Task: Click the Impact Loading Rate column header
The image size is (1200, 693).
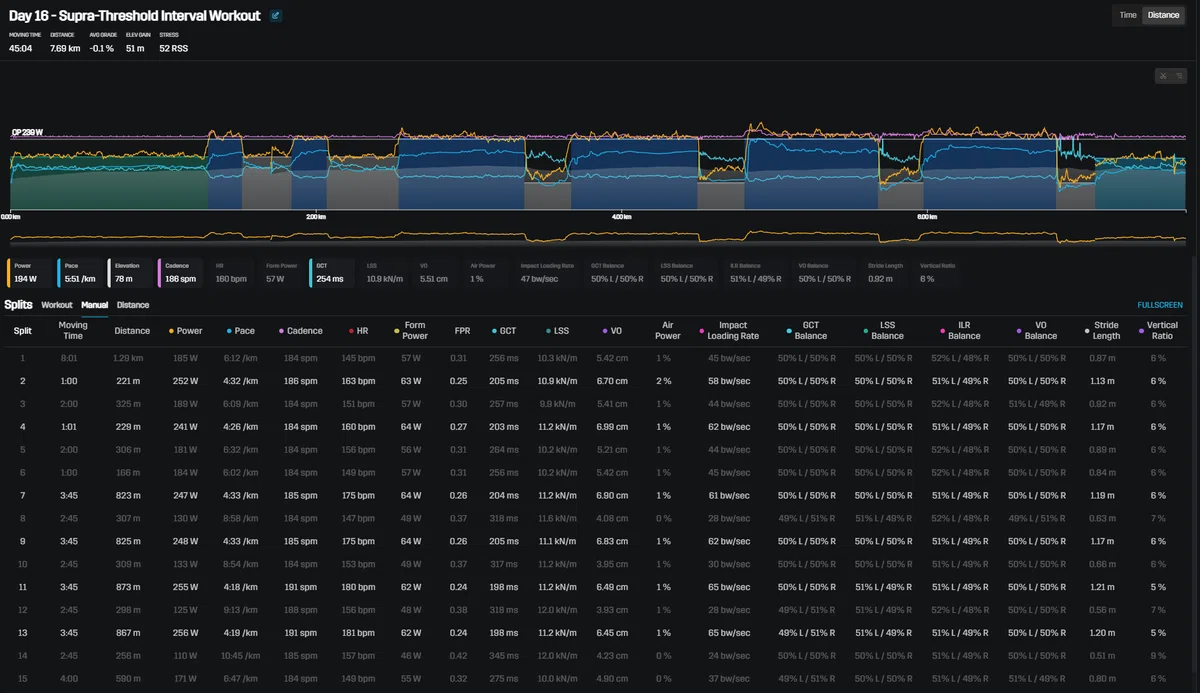Action: 728,330
